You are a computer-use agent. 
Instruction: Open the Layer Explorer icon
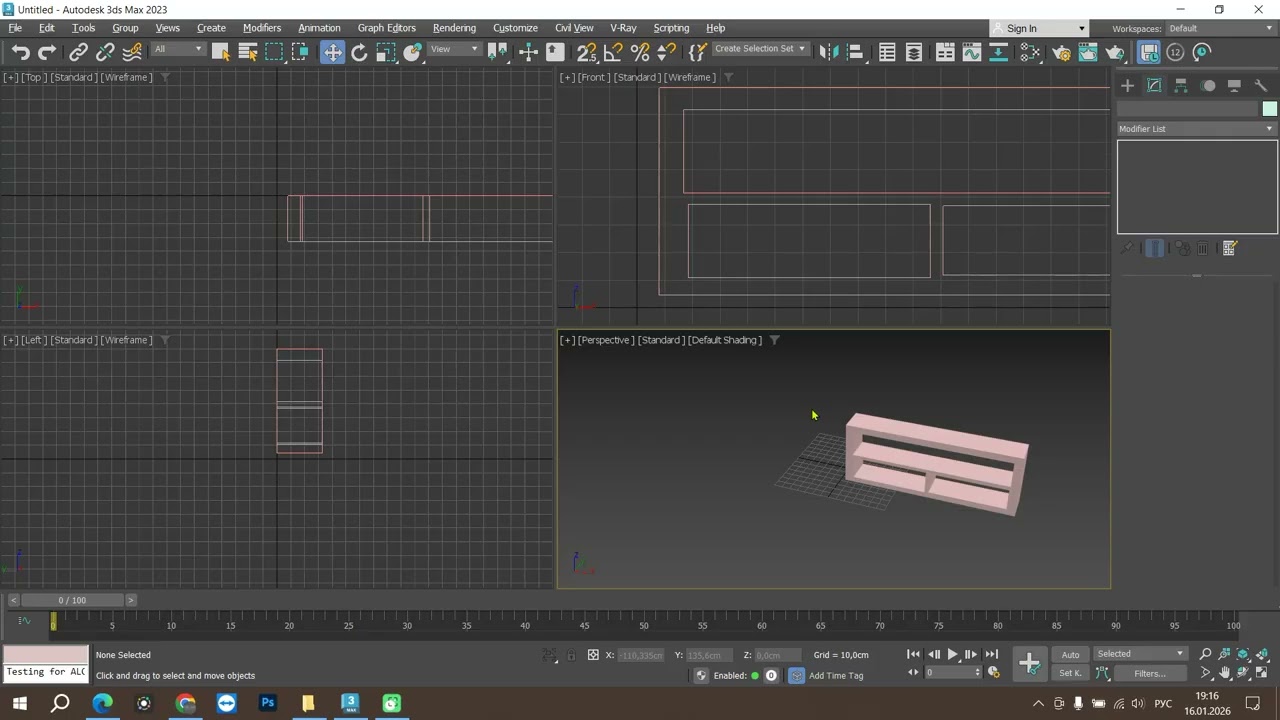coord(914,52)
